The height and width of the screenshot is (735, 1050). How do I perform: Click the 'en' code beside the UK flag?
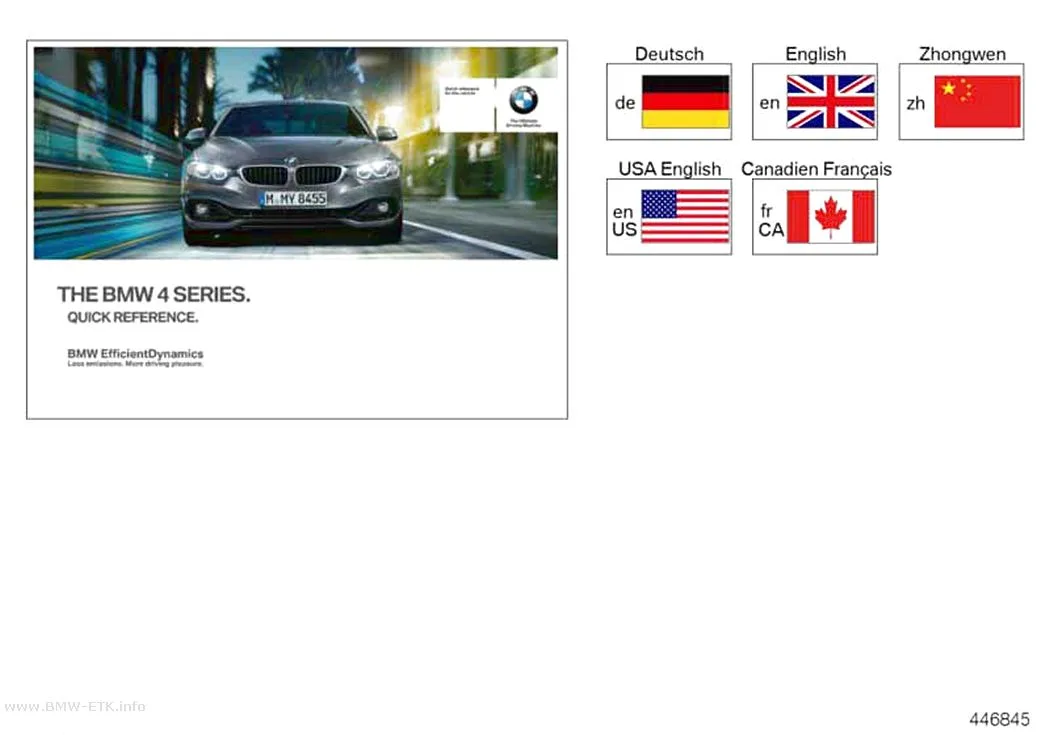tap(769, 103)
